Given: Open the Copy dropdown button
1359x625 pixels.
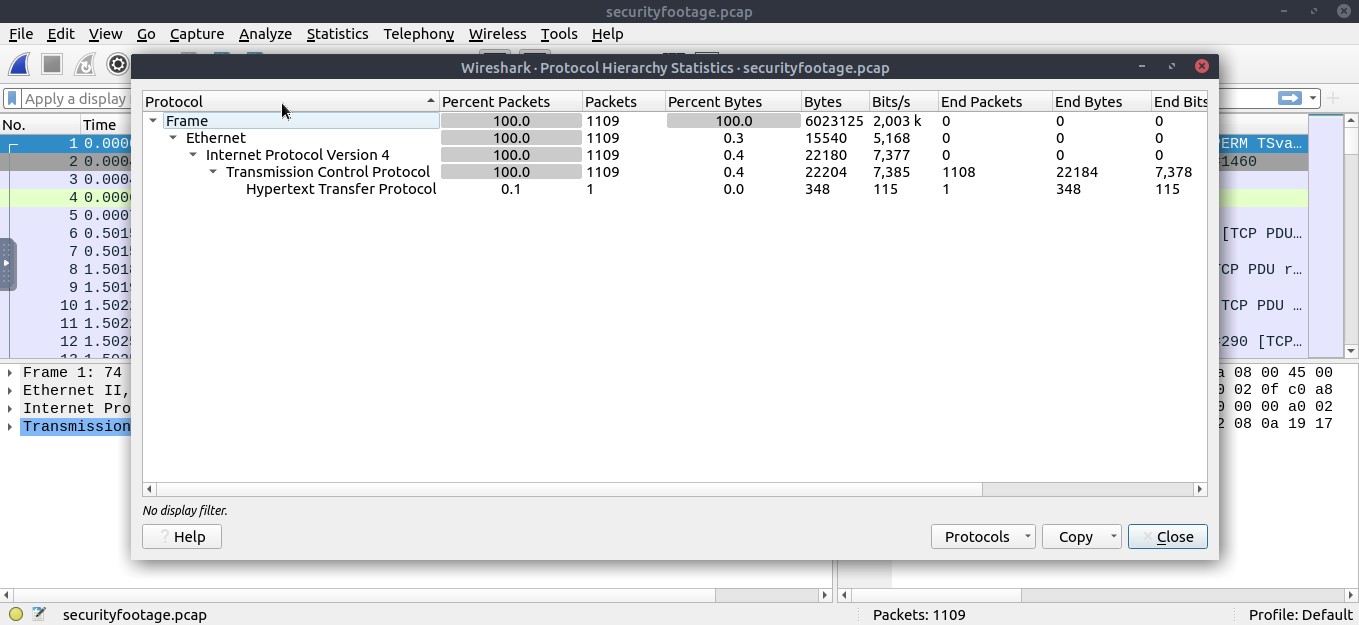Looking at the screenshot, I should pyautogui.click(x=1081, y=537).
